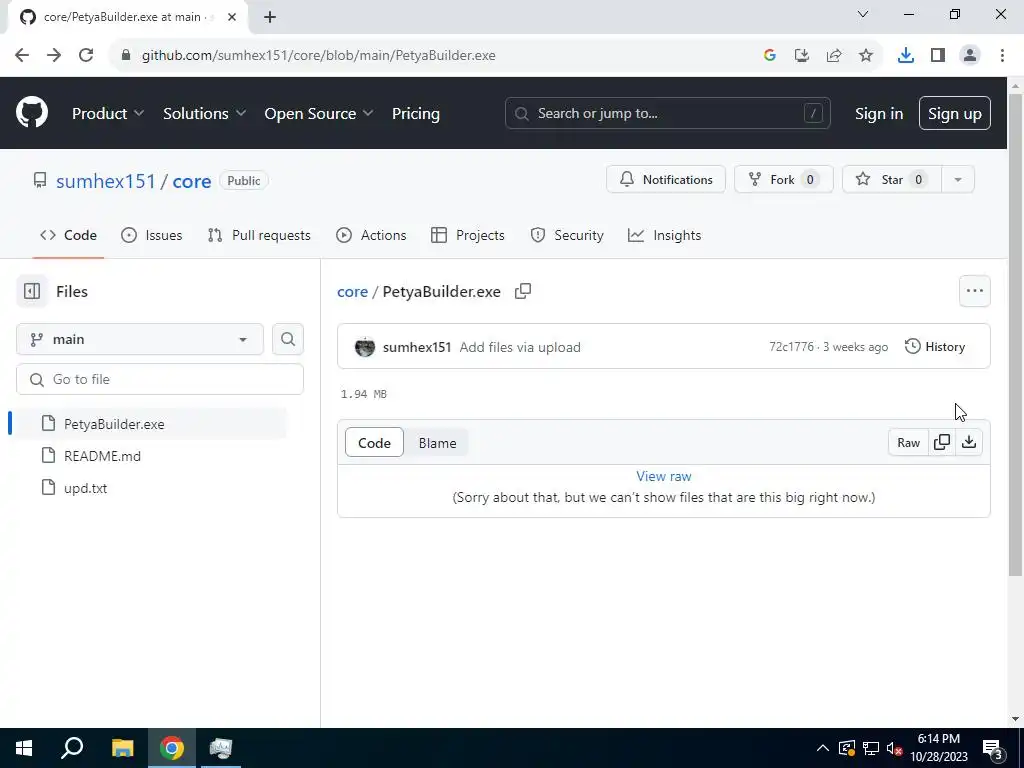Switch to Code view toggle
Image resolution: width=1024 pixels, height=768 pixels.
[374, 443]
